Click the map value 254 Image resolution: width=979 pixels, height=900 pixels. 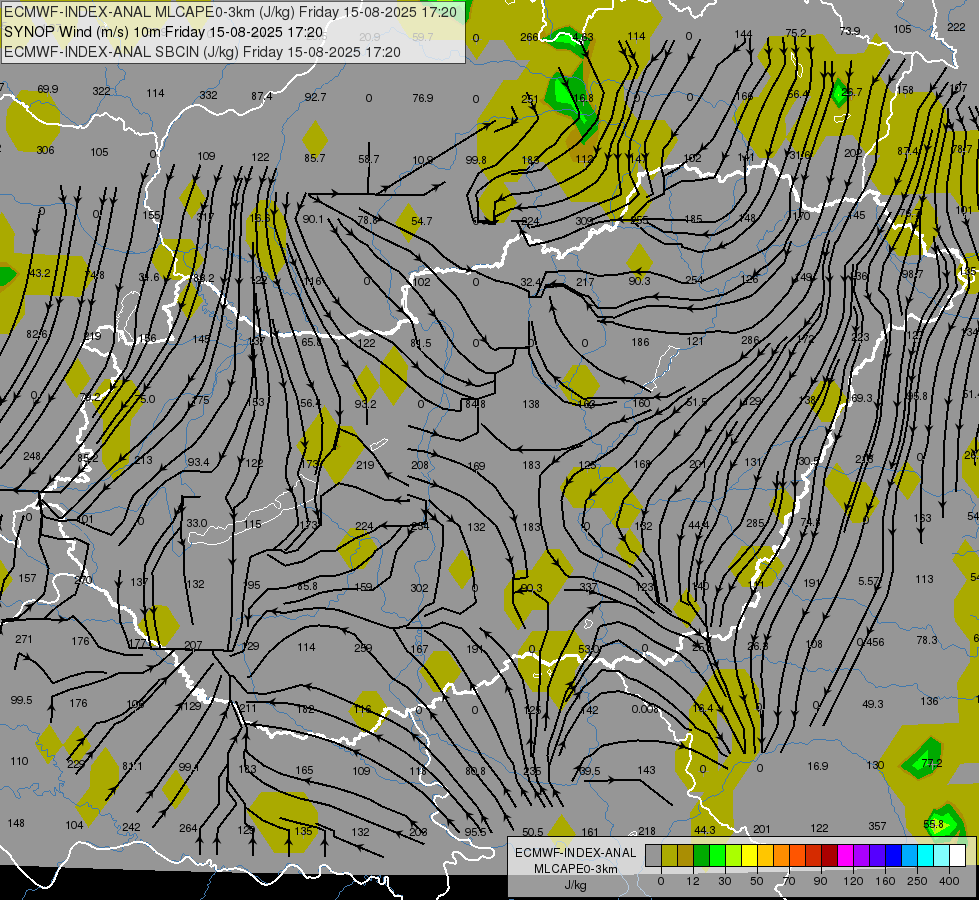tap(694, 280)
